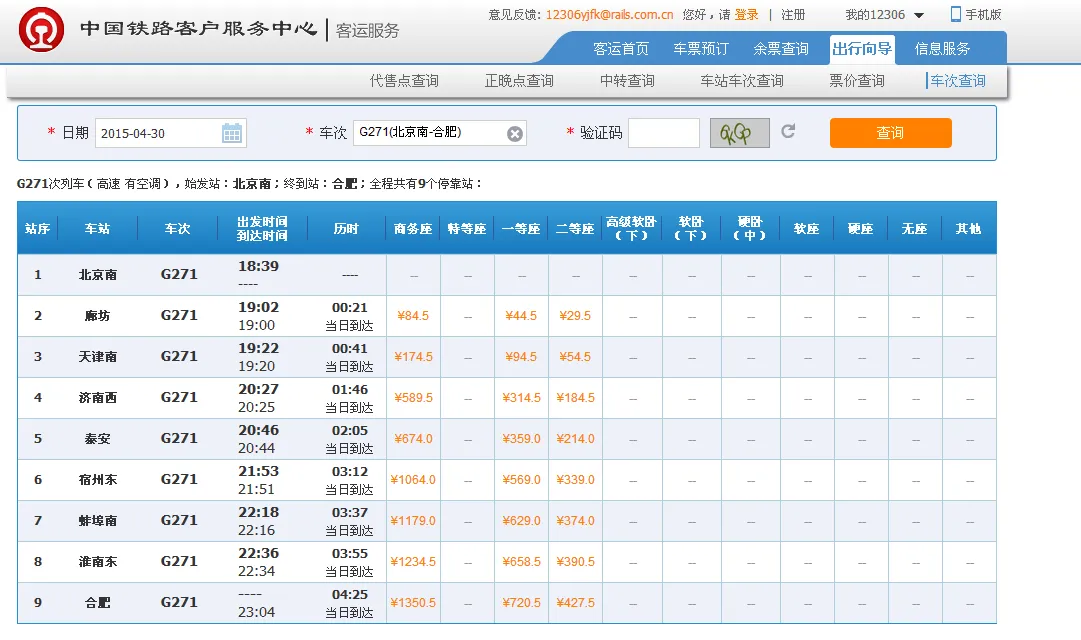Click the feedback email address link

coord(609,14)
